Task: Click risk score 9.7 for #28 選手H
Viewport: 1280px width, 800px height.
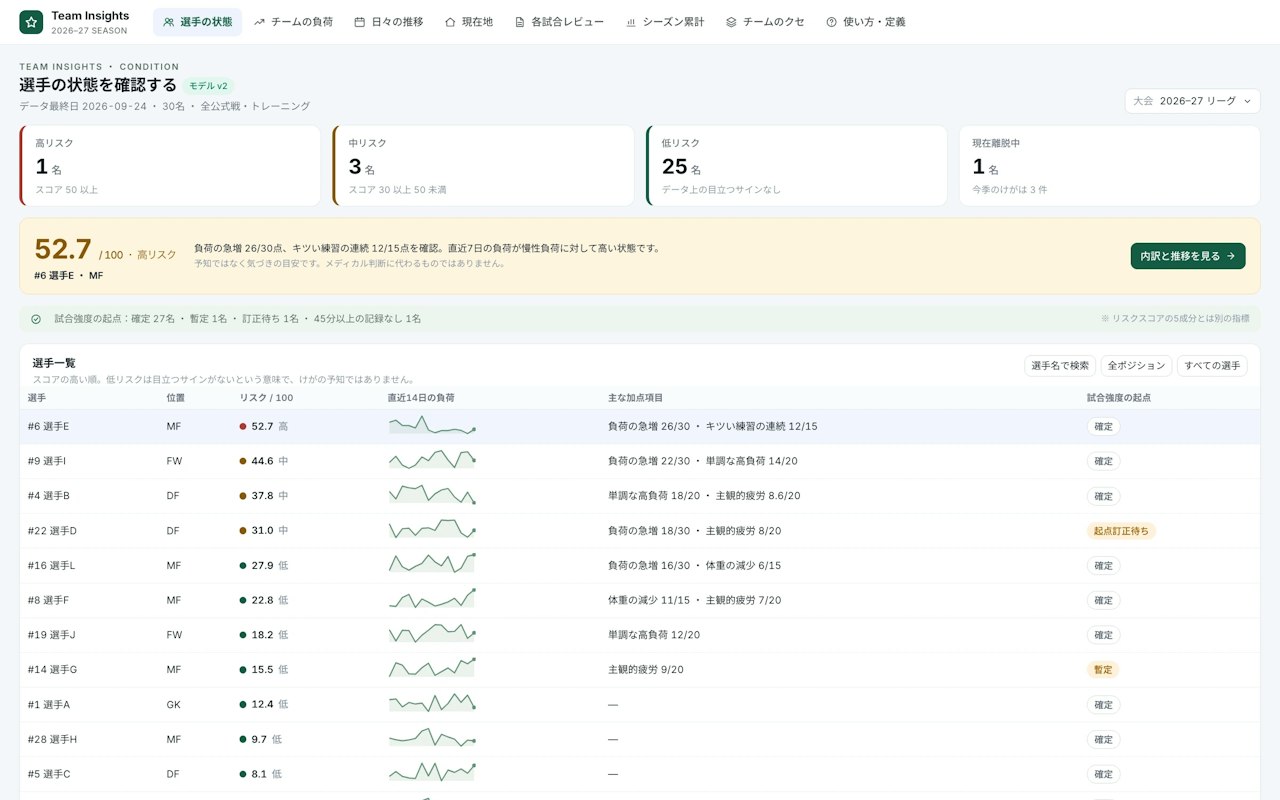Action: click(x=259, y=740)
